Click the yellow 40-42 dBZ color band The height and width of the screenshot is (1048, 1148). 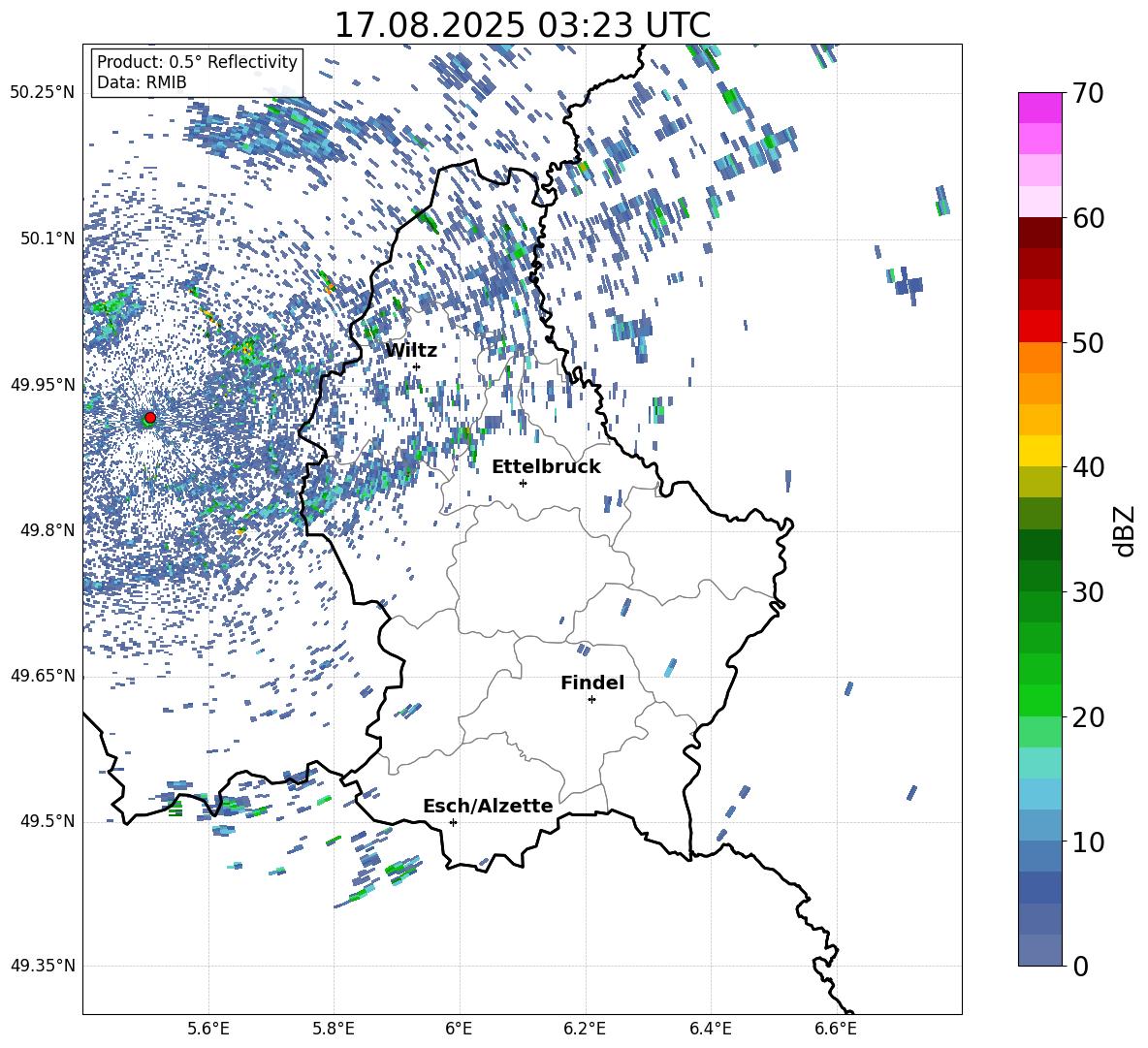pyautogui.click(x=1039, y=451)
